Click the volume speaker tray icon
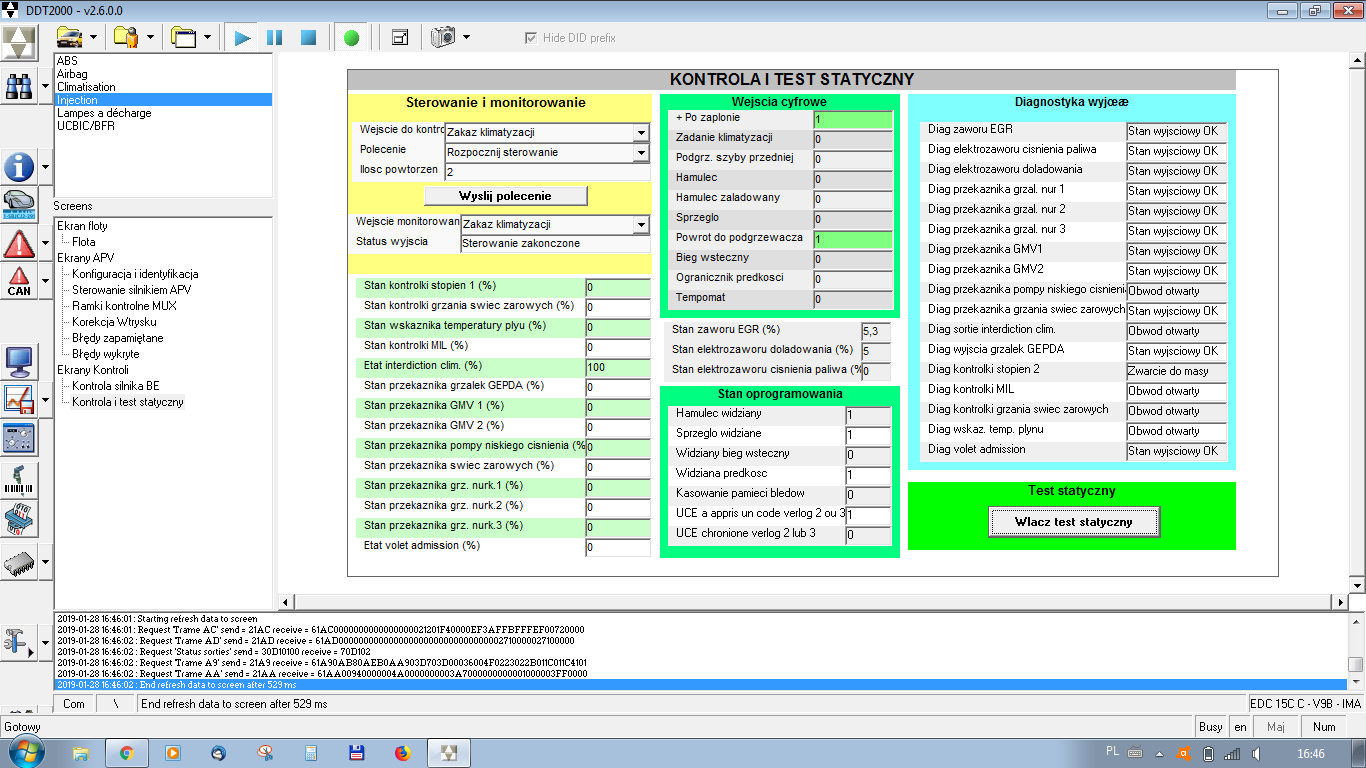This screenshot has width=1366, height=768. (x=1255, y=753)
